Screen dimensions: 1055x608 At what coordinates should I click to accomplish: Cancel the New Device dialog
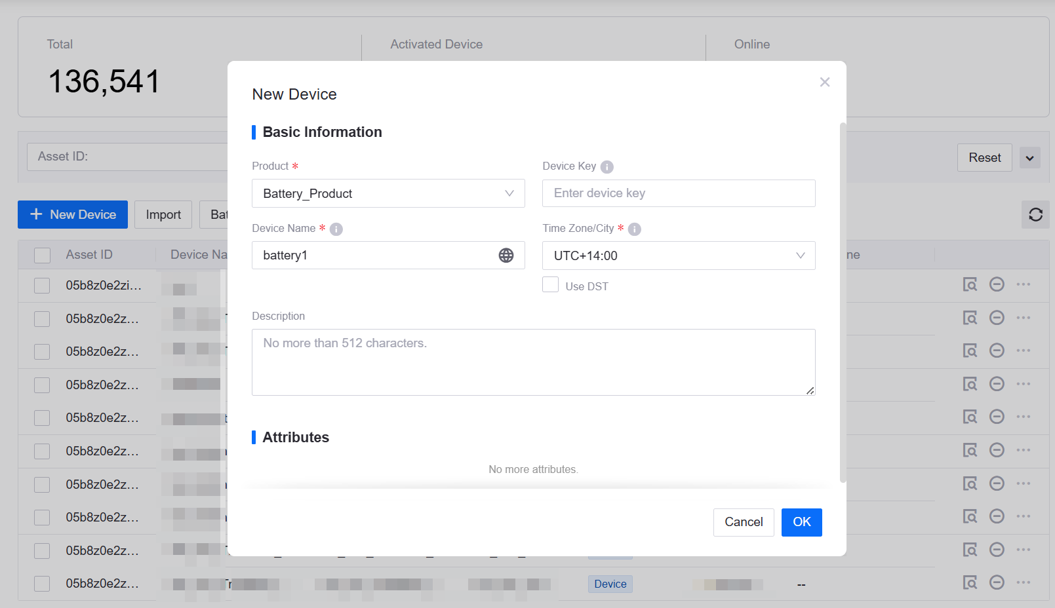coord(743,522)
